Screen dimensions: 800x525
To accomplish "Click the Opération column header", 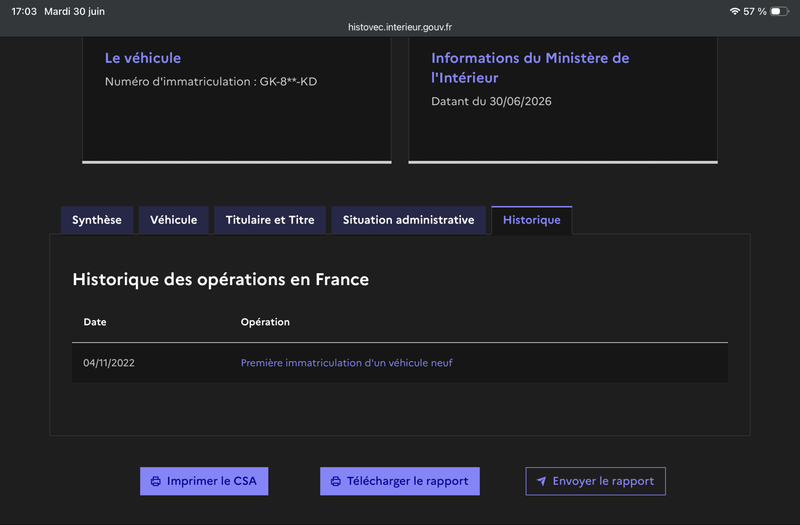I will point(265,322).
